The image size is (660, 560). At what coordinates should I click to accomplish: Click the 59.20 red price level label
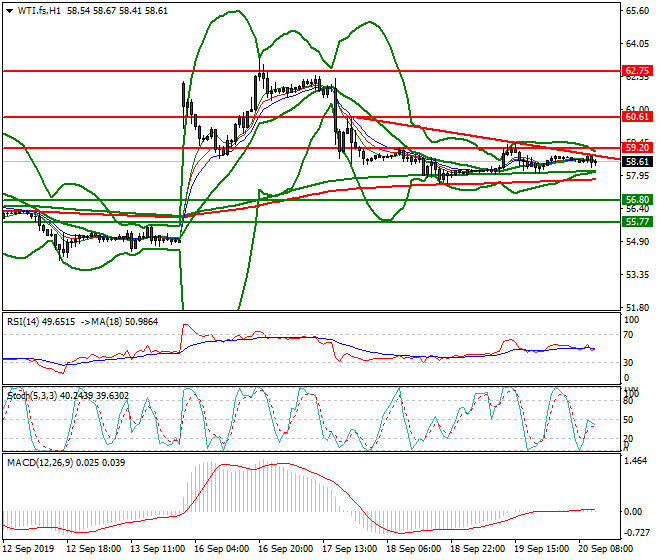pyautogui.click(x=637, y=148)
